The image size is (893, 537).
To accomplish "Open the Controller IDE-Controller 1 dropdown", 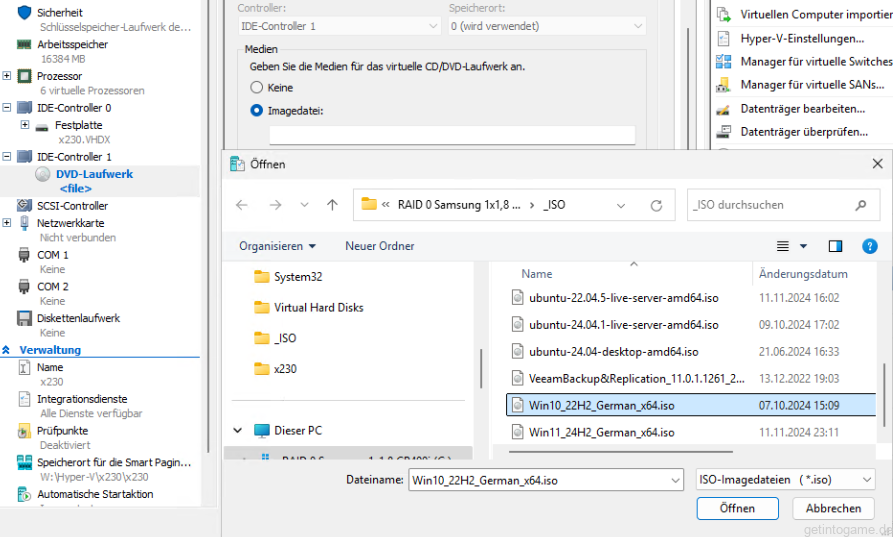I will [338, 26].
